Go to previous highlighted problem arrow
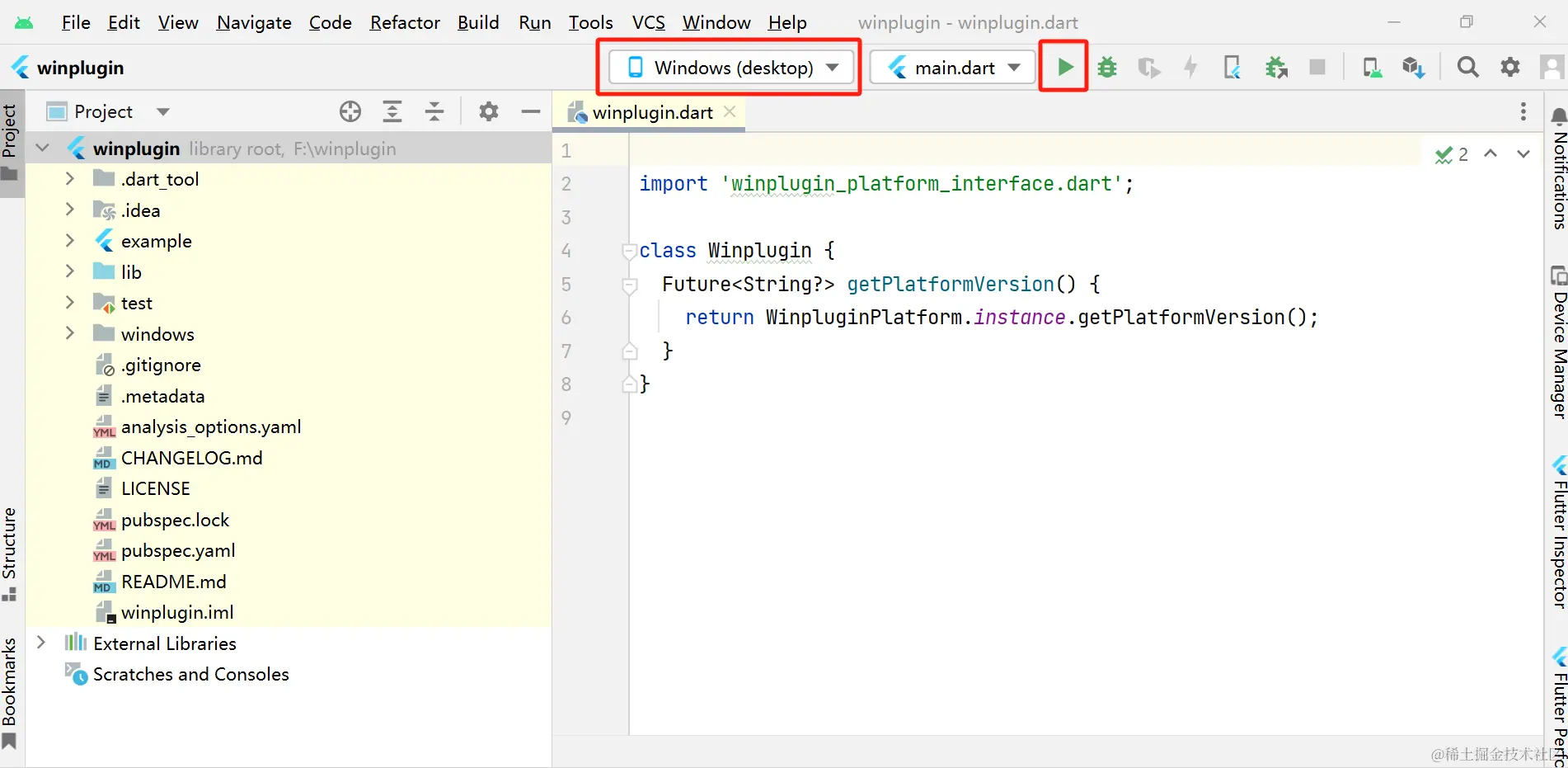 point(1491,153)
